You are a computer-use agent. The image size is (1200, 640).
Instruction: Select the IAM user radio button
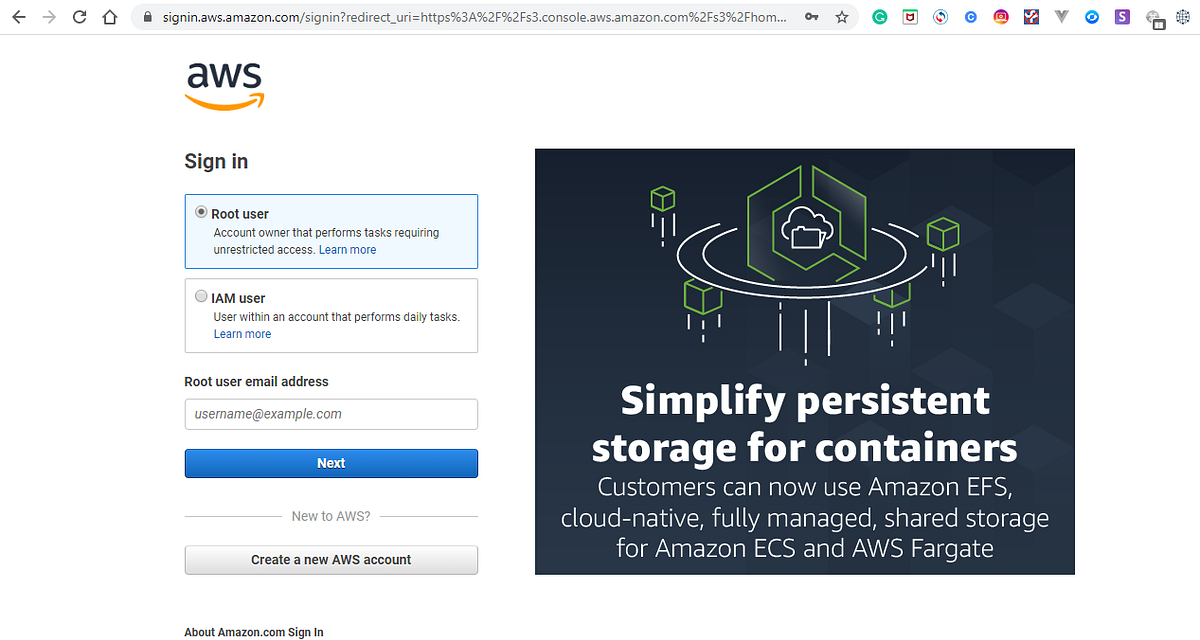tap(201, 296)
